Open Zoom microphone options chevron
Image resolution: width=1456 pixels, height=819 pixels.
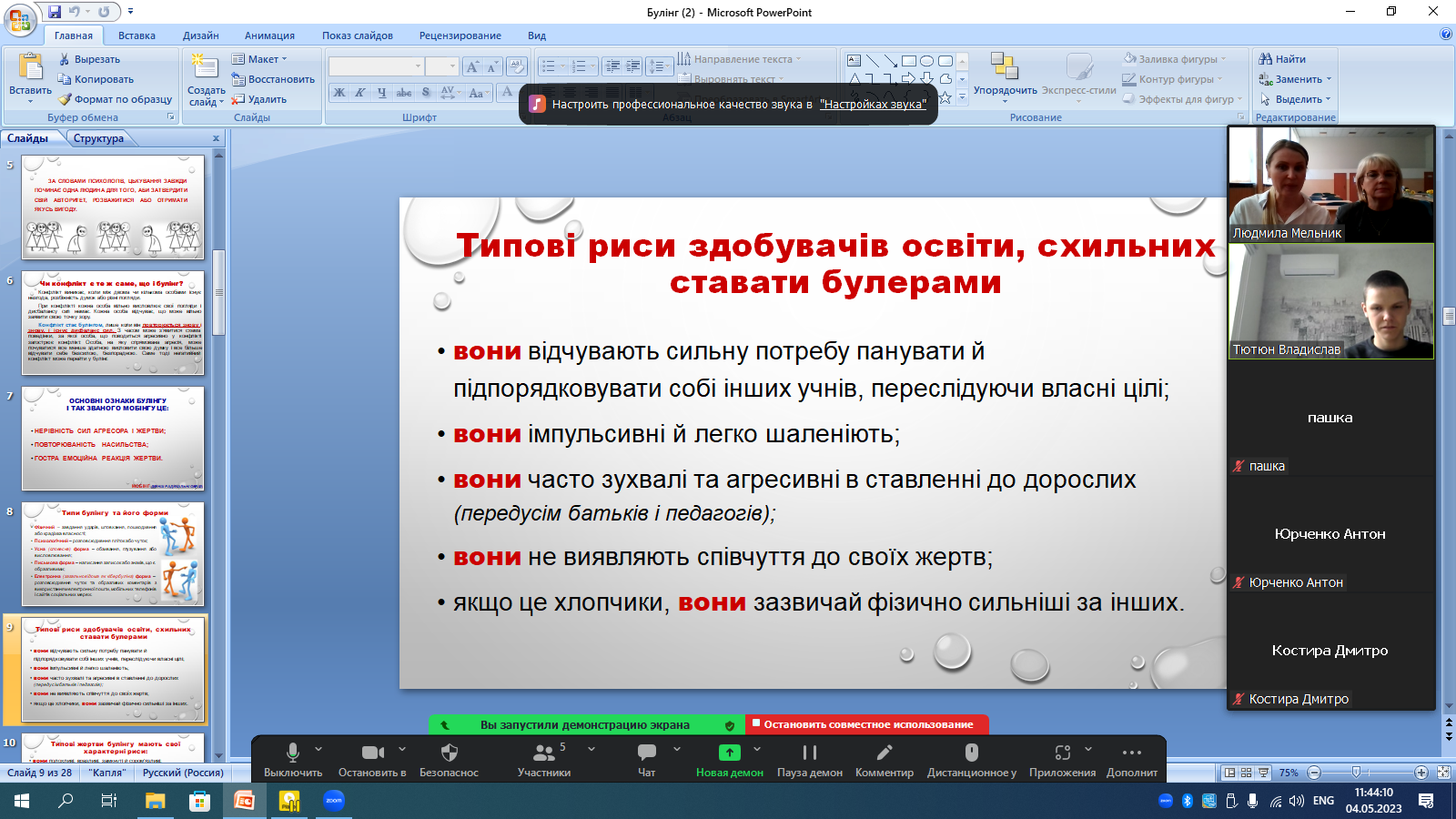[x=318, y=749]
